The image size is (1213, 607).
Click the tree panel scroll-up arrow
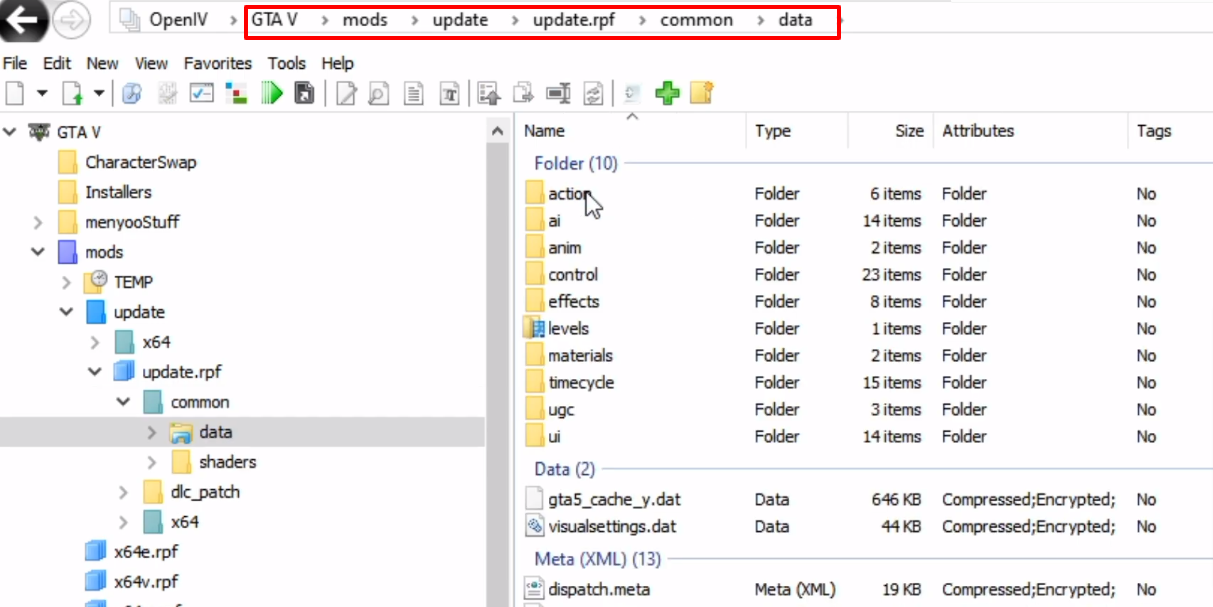click(497, 132)
